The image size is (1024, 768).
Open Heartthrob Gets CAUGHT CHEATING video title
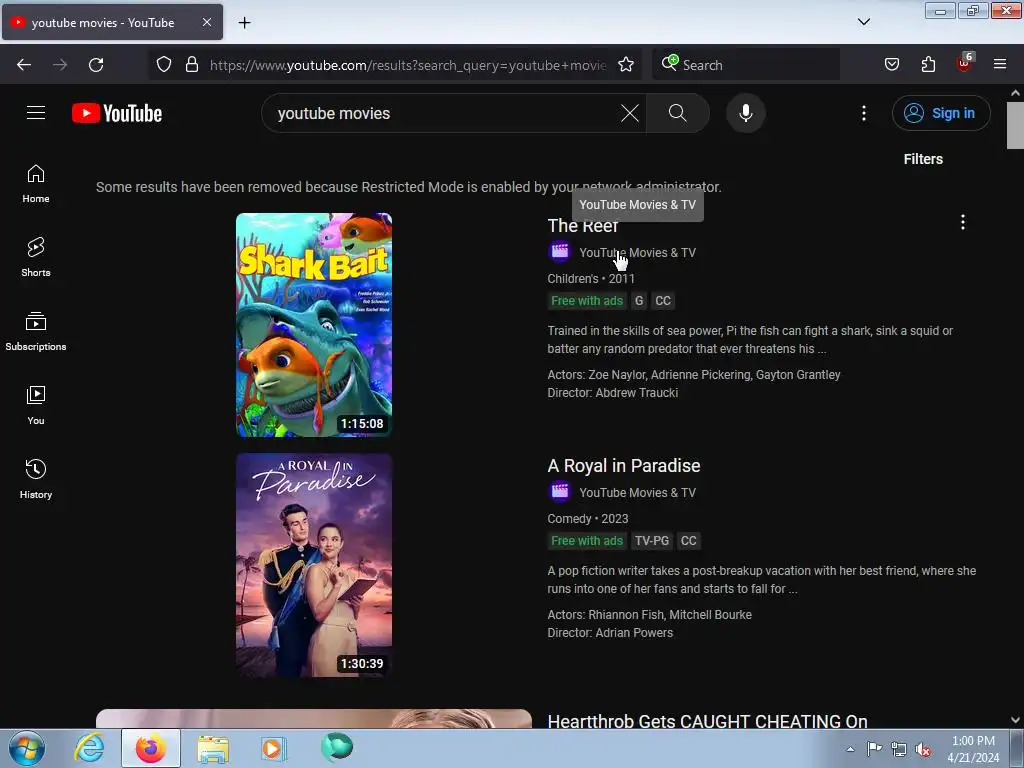(x=707, y=721)
